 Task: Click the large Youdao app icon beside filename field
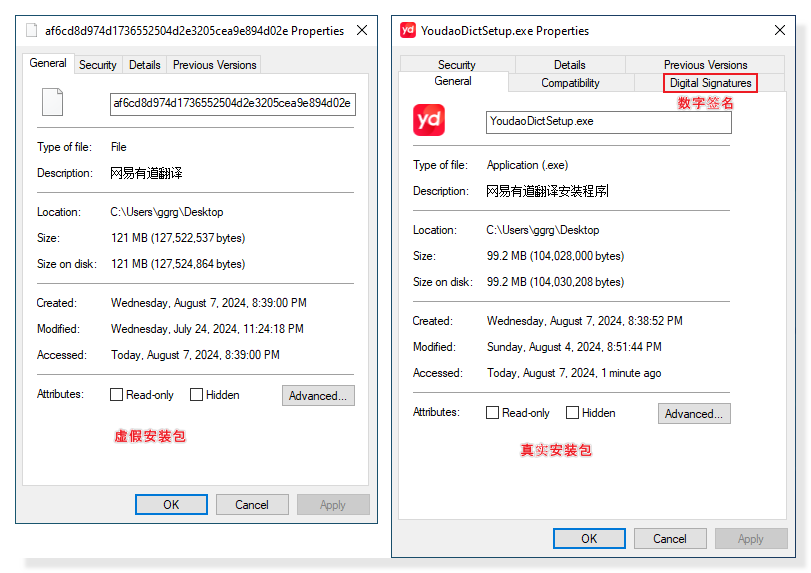[429, 121]
